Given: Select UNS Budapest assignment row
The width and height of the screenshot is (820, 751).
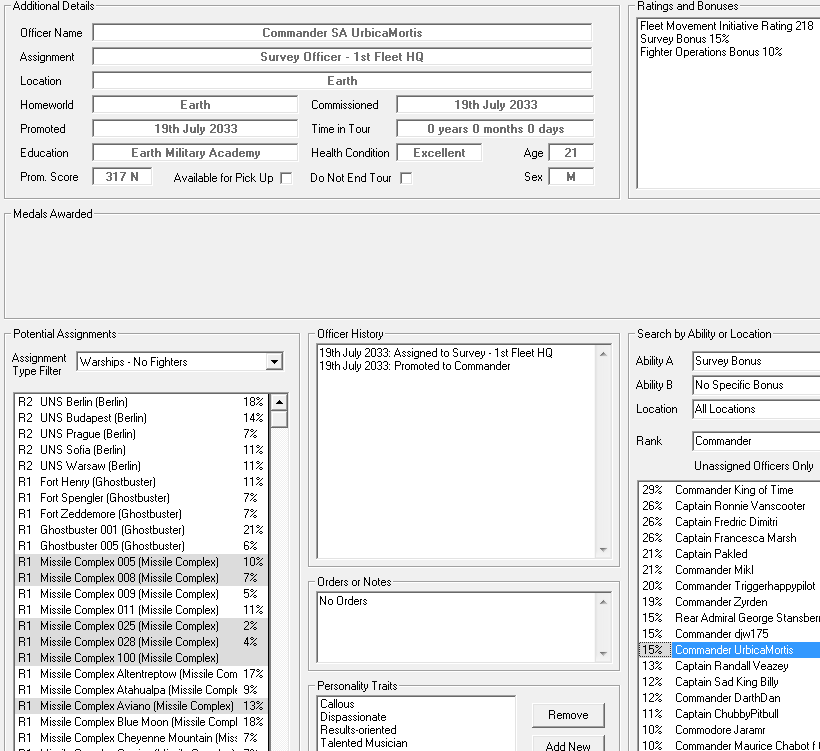Looking at the screenshot, I should pos(141,418).
